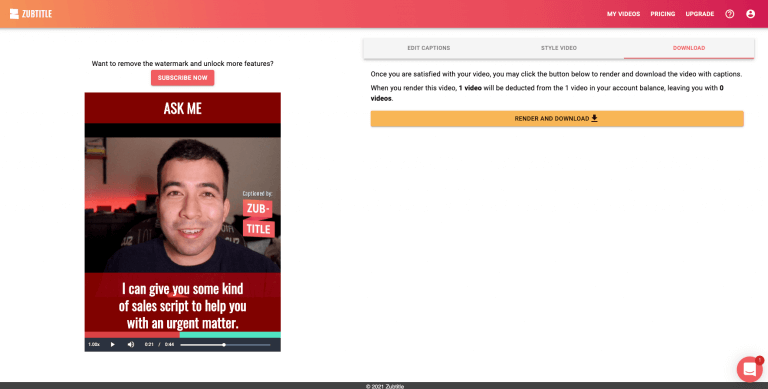Go to the Pricing page
768x389 pixels.
click(x=663, y=14)
